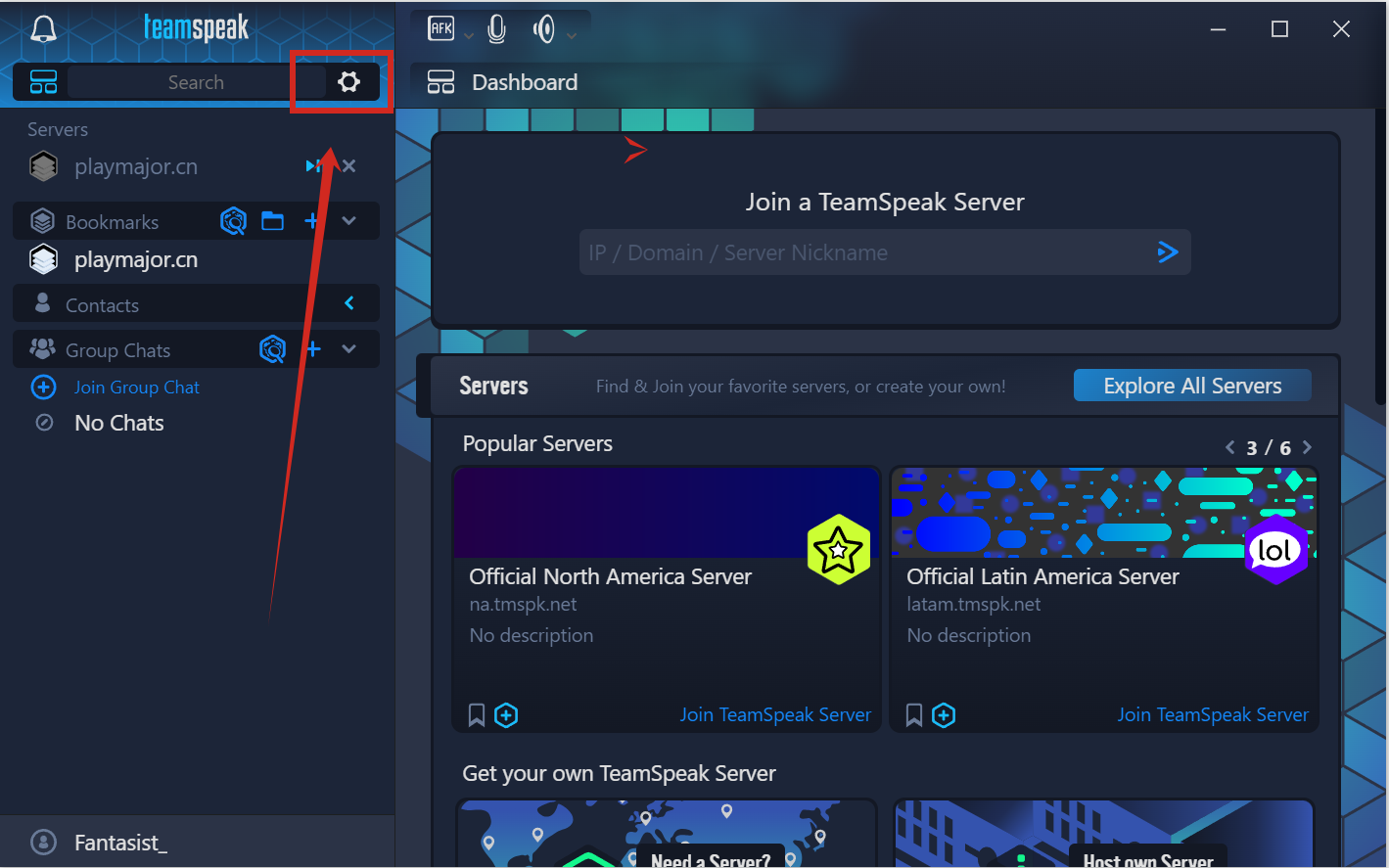
Task: Open the dropdown arrow next to speaker
Action: coord(572,35)
